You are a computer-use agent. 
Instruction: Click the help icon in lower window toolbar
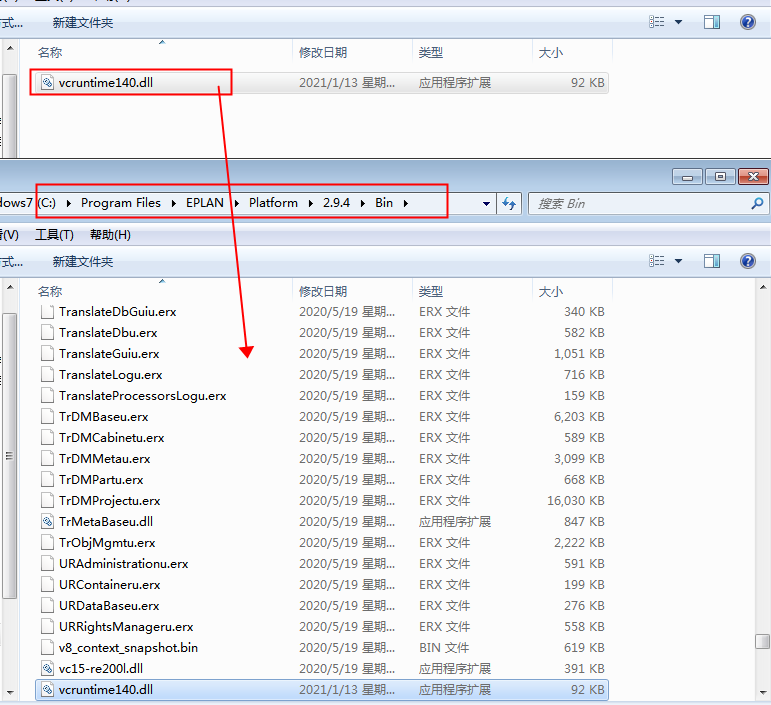[747, 261]
